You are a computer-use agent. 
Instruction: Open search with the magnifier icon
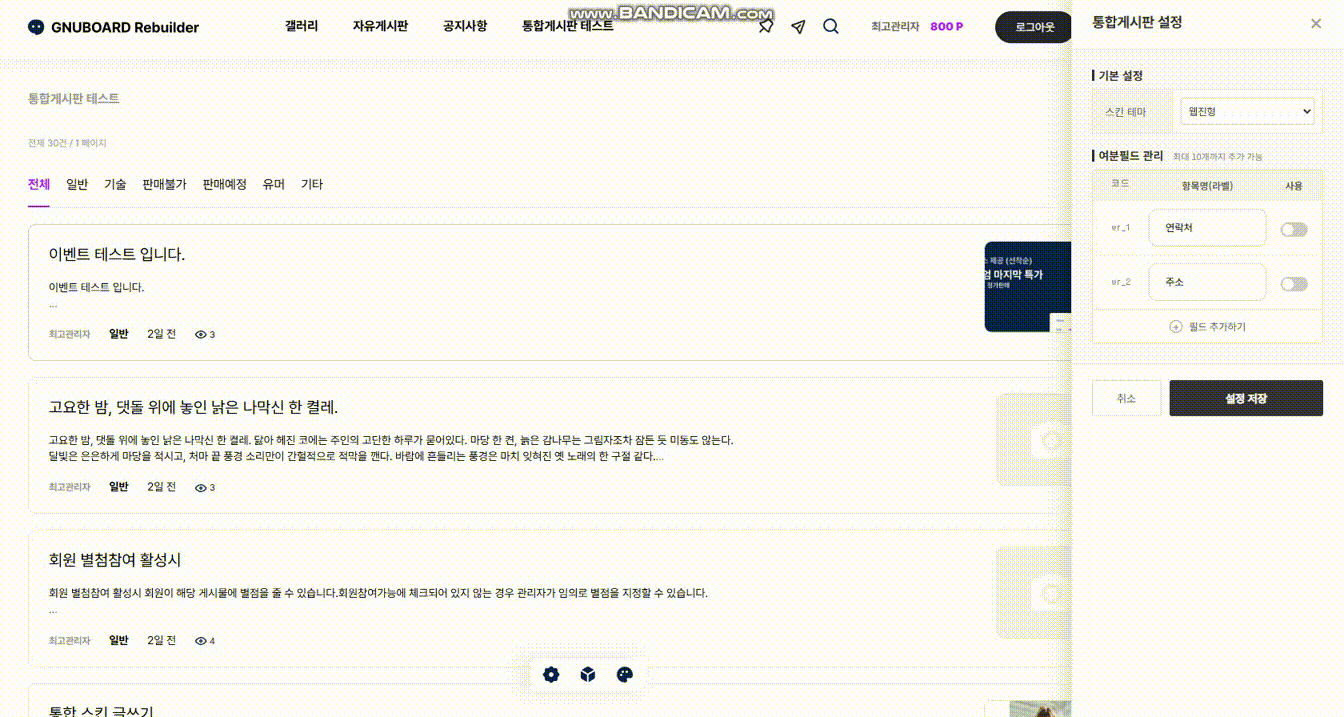[x=830, y=27]
